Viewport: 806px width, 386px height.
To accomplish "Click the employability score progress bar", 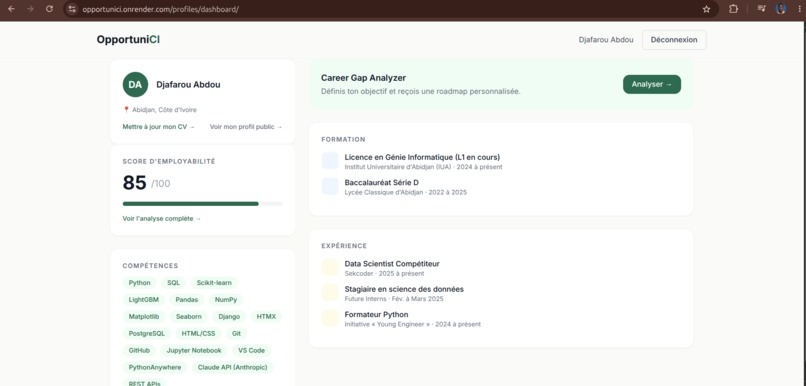I will point(203,204).
